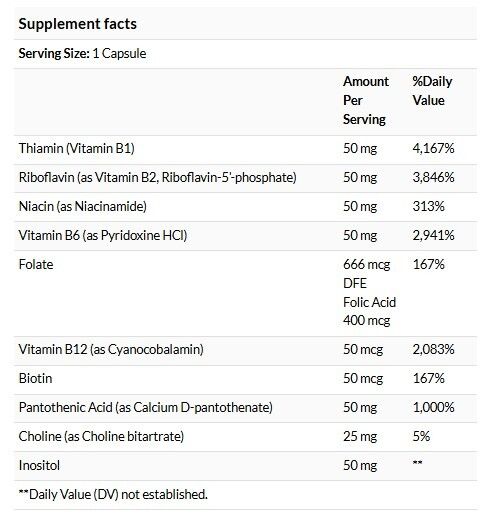Click the Amount Per Serving column header
The width and height of the screenshot is (493, 522).
(x=366, y=100)
